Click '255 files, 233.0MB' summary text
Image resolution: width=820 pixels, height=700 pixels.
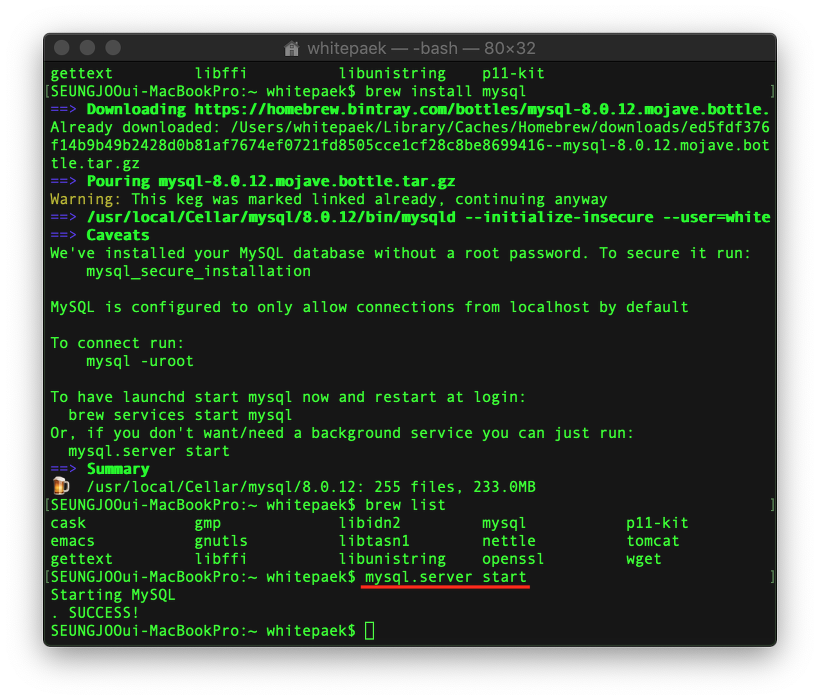(x=455, y=487)
